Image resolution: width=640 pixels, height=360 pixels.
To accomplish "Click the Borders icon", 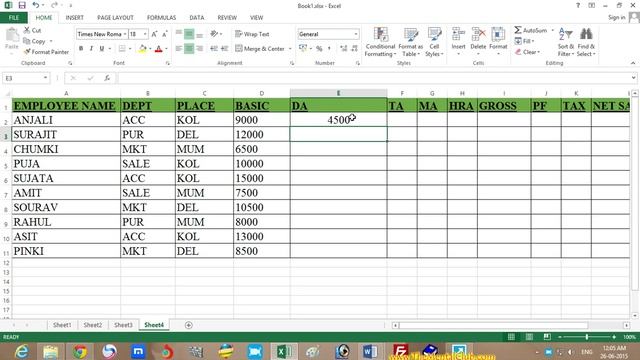I will (x=122, y=49).
